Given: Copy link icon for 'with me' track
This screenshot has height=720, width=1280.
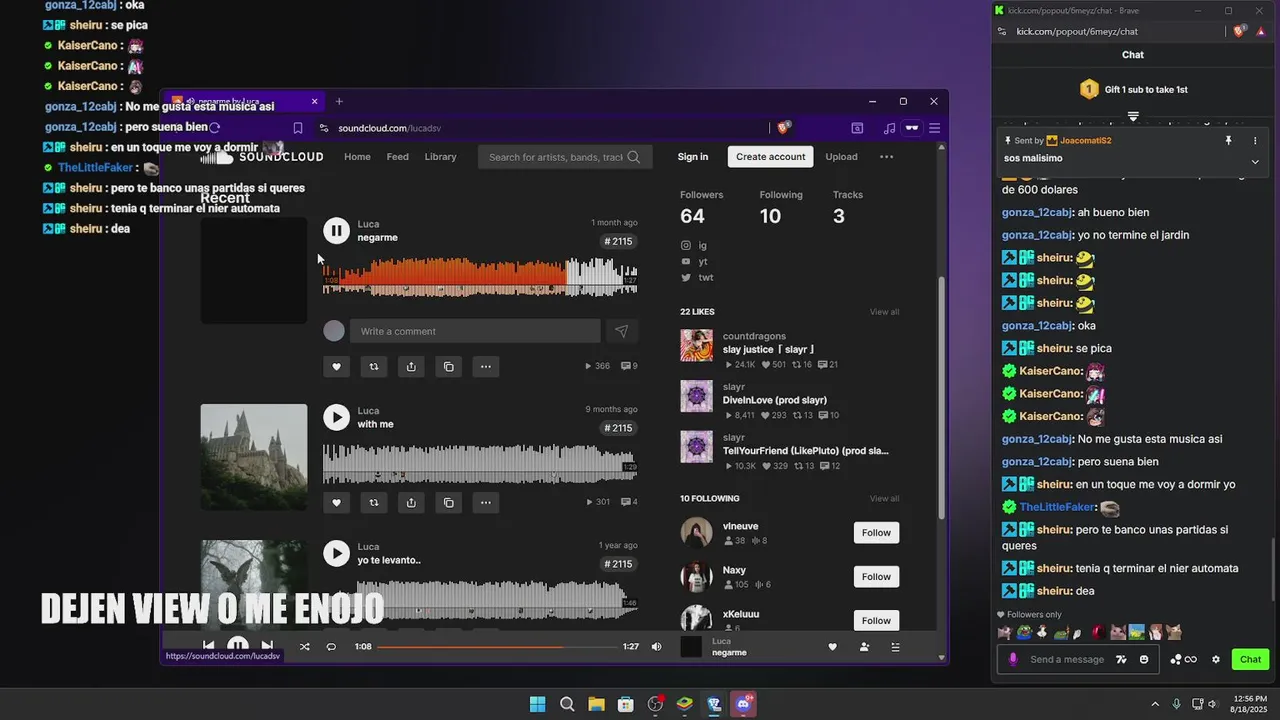Looking at the screenshot, I should tap(448, 502).
